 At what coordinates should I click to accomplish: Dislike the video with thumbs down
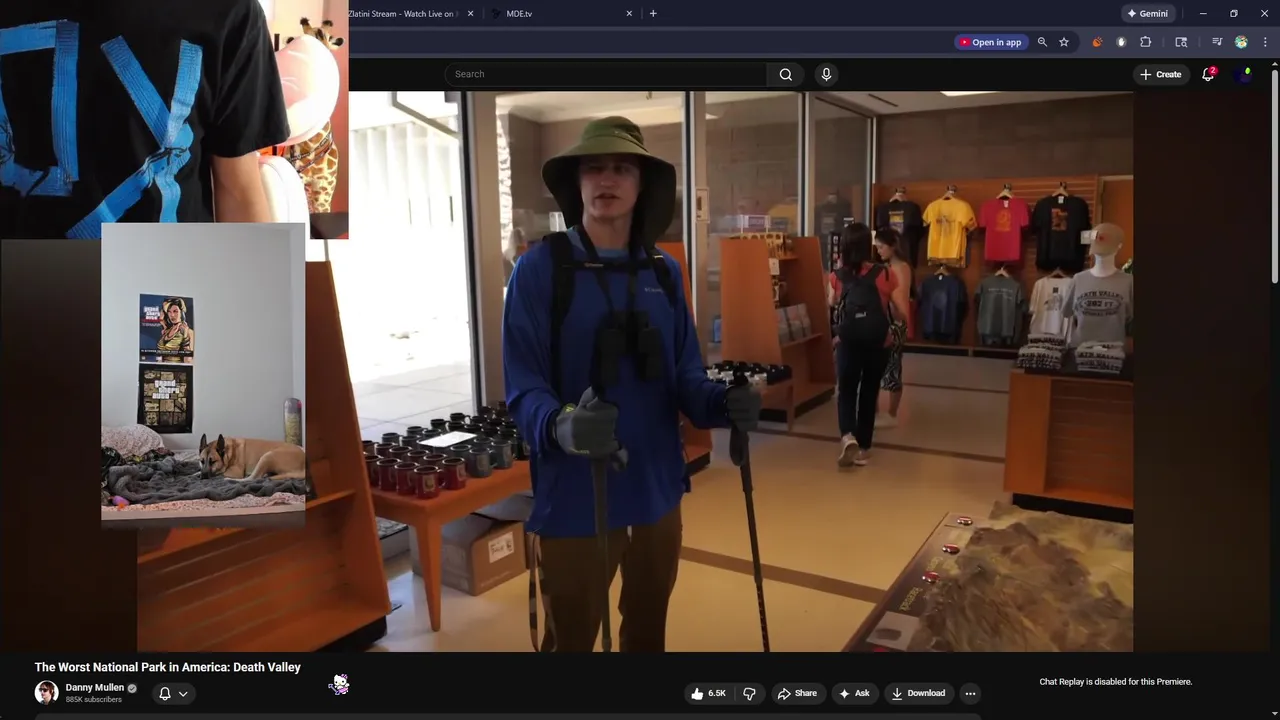(750, 693)
